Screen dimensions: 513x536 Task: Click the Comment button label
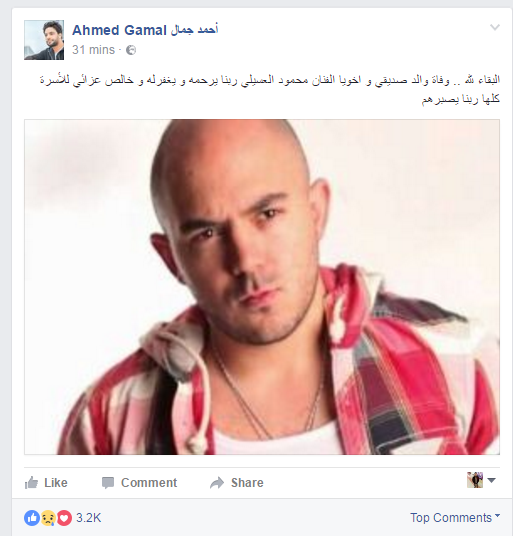coord(149,483)
